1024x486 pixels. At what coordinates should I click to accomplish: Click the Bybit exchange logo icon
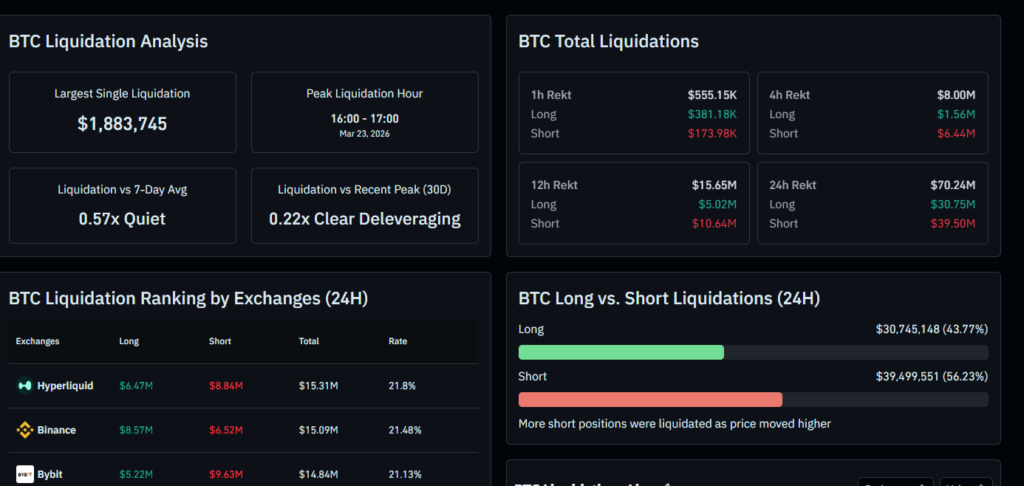25,474
